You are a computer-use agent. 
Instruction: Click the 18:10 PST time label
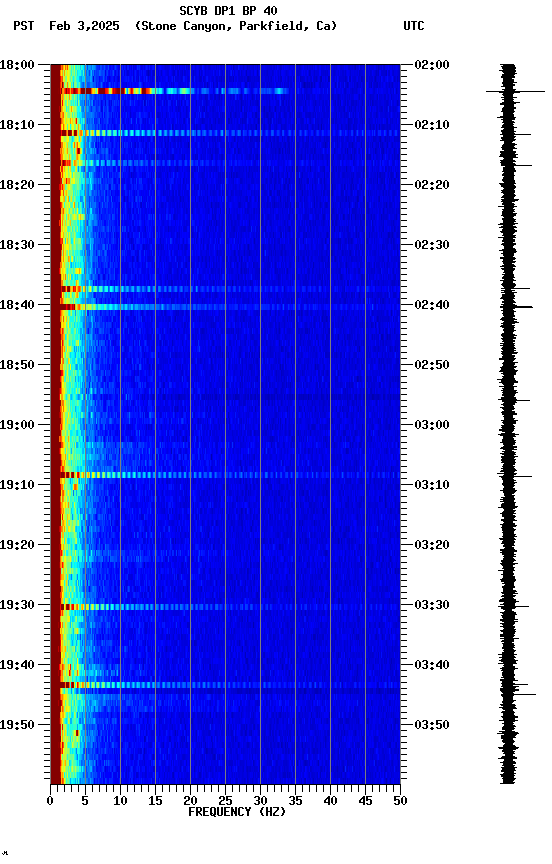coord(17,125)
